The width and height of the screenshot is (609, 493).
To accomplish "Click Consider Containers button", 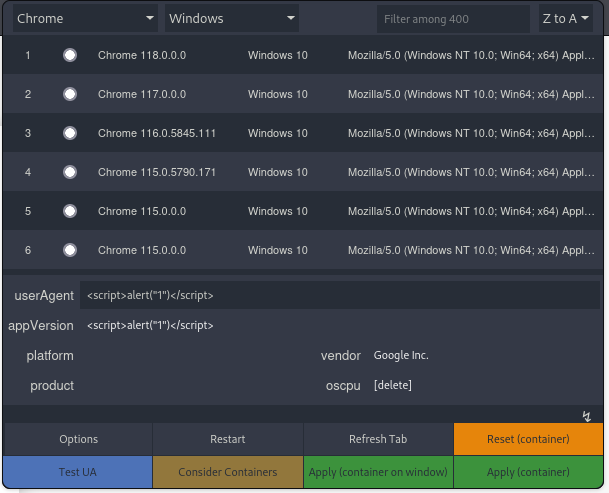I will coord(228,472).
